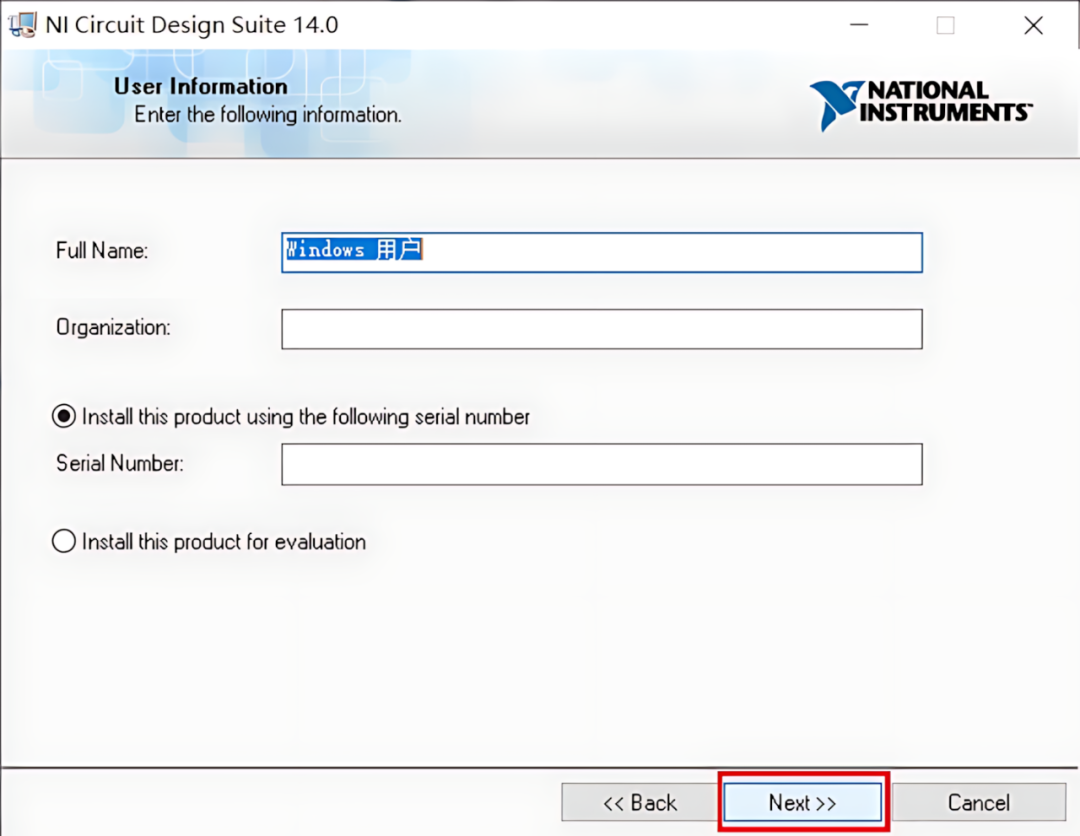
Task: Click the 'Serial Number:' label
Action: coord(120,463)
